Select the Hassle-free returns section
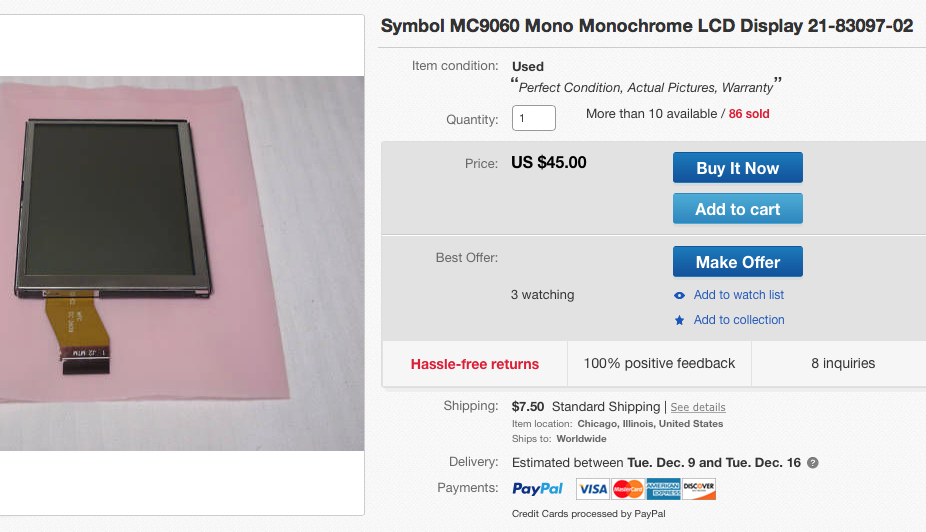This screenshot has height=532, width=926. click(x=475, y=364)
